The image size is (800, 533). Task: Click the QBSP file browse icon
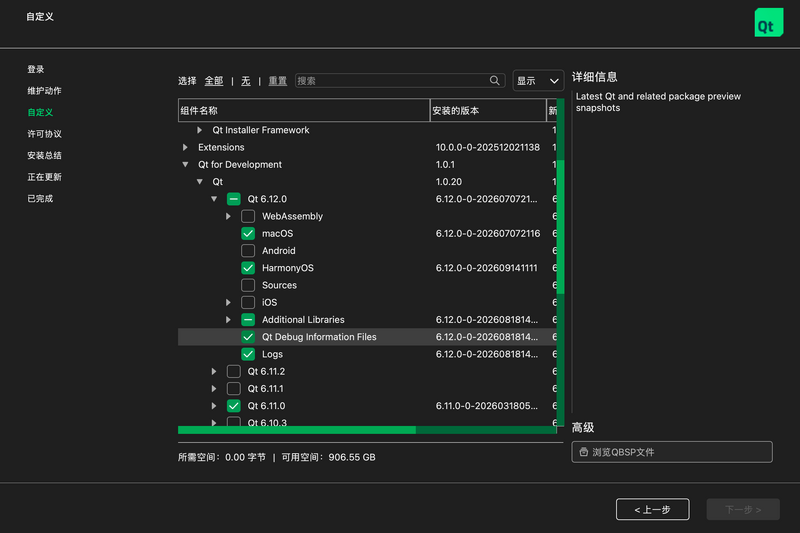click(584, 452)
